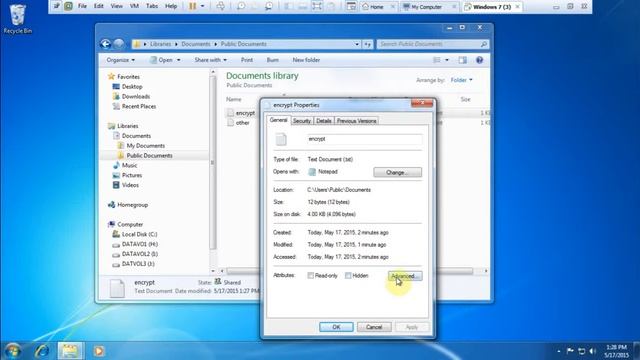This screenshot has width=640, height=360.
Task: Select Desktop in the navigation pane
Action: (132, 87)
